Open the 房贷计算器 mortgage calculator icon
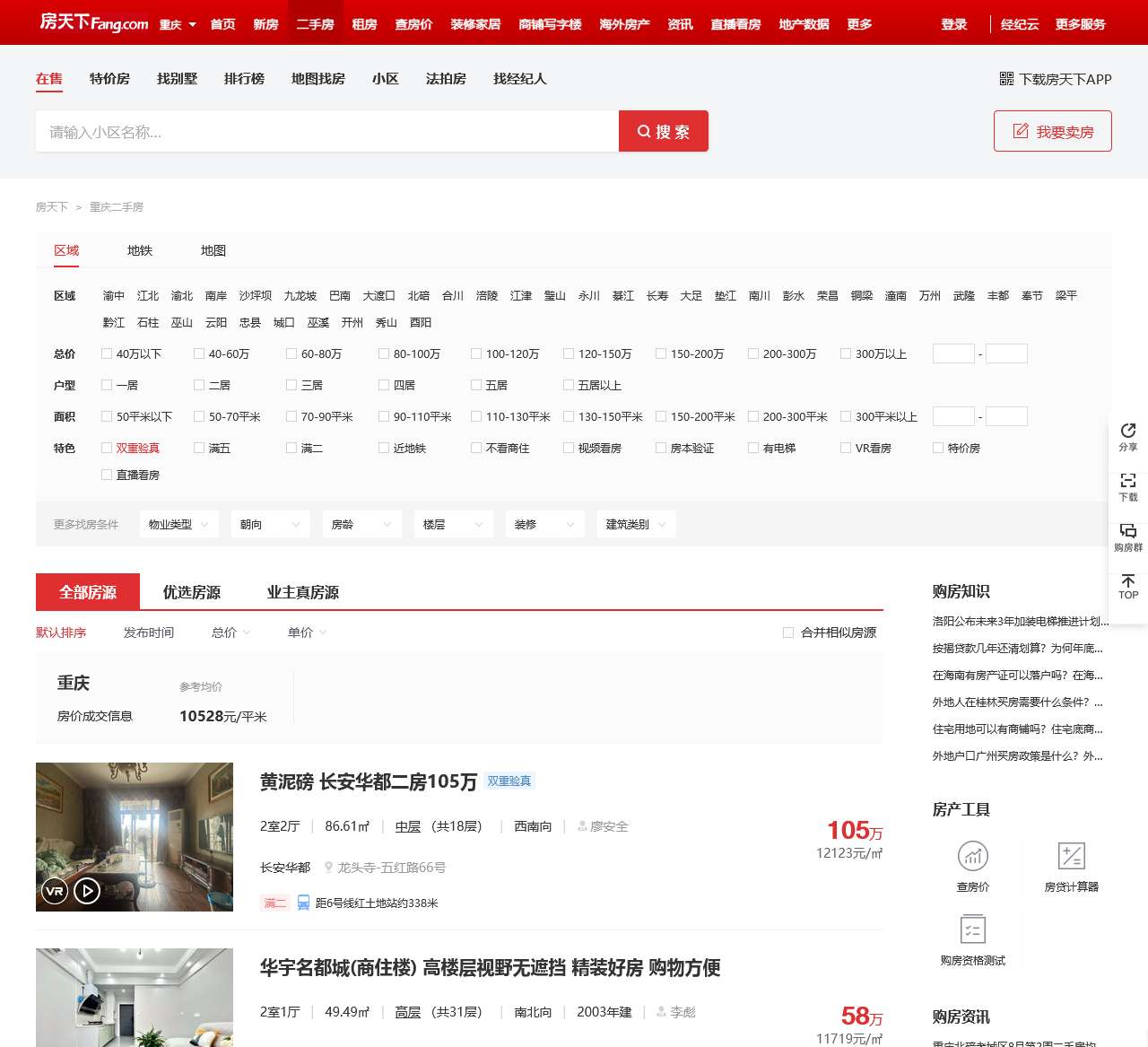Viewport: 1148px width, 1047px height. (1071, 857)
